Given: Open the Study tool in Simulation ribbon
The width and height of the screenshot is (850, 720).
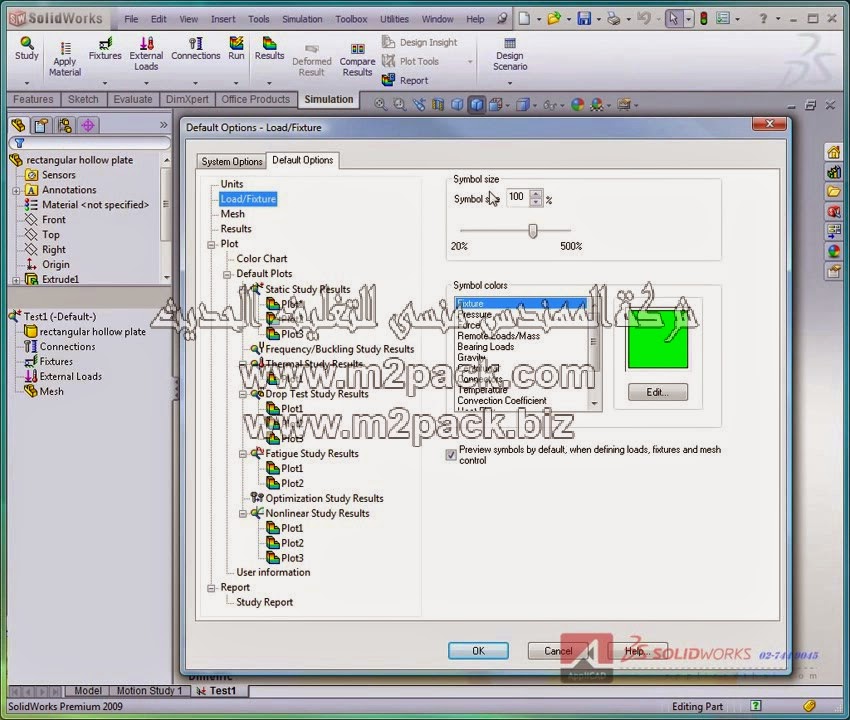Looking at the screenshot, I should click(x=27, y=48).
